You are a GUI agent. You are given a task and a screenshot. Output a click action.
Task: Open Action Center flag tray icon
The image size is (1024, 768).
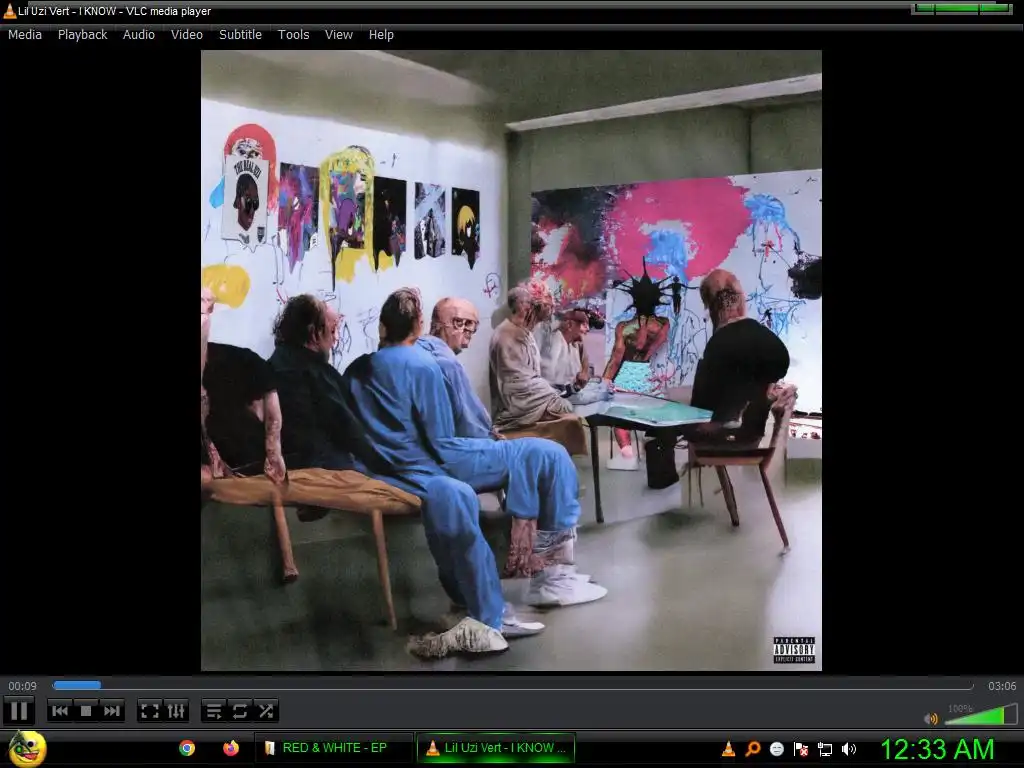click(801, 749)
